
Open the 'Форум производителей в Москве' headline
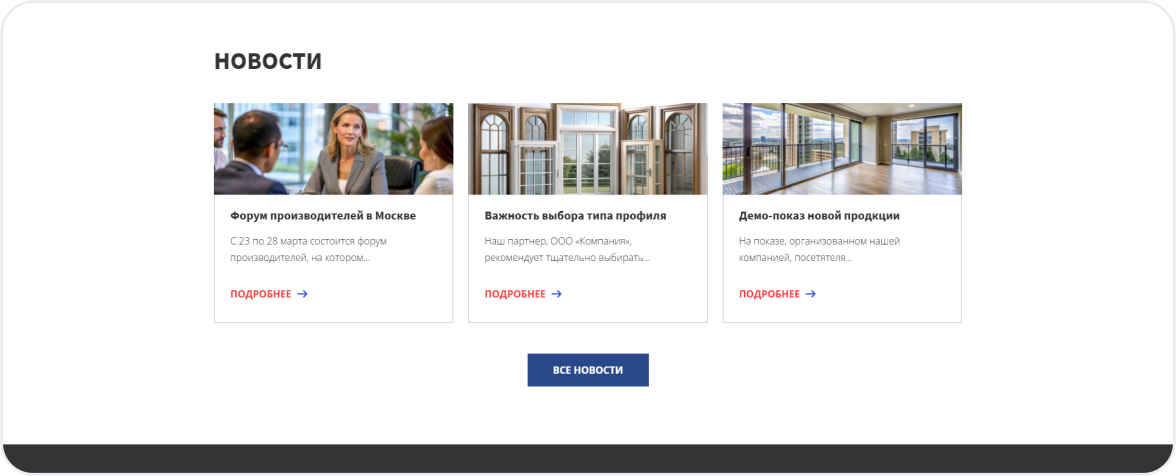pos(322,216)
